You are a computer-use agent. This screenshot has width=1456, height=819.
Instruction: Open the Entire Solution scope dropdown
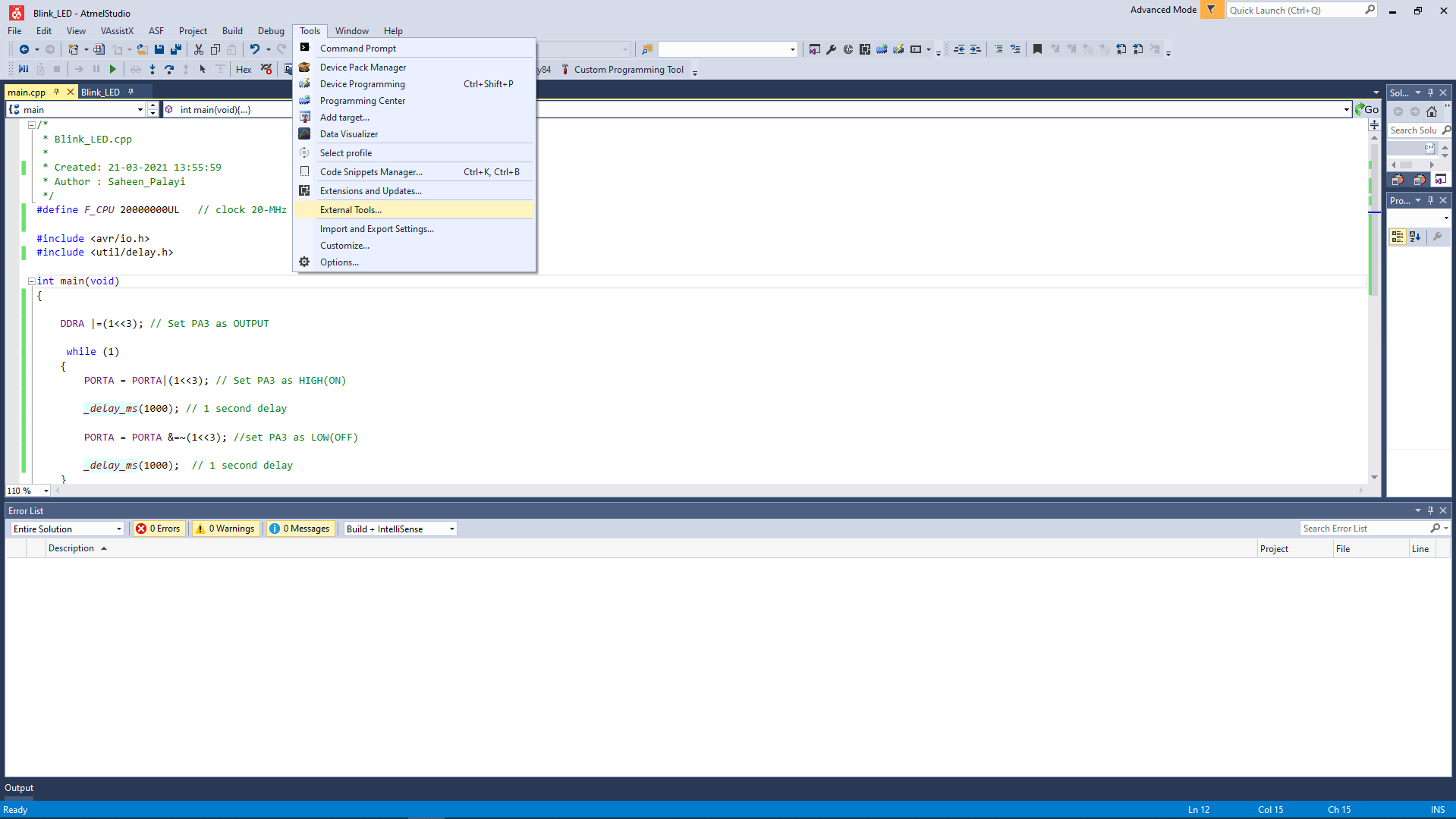coord(67,529)
